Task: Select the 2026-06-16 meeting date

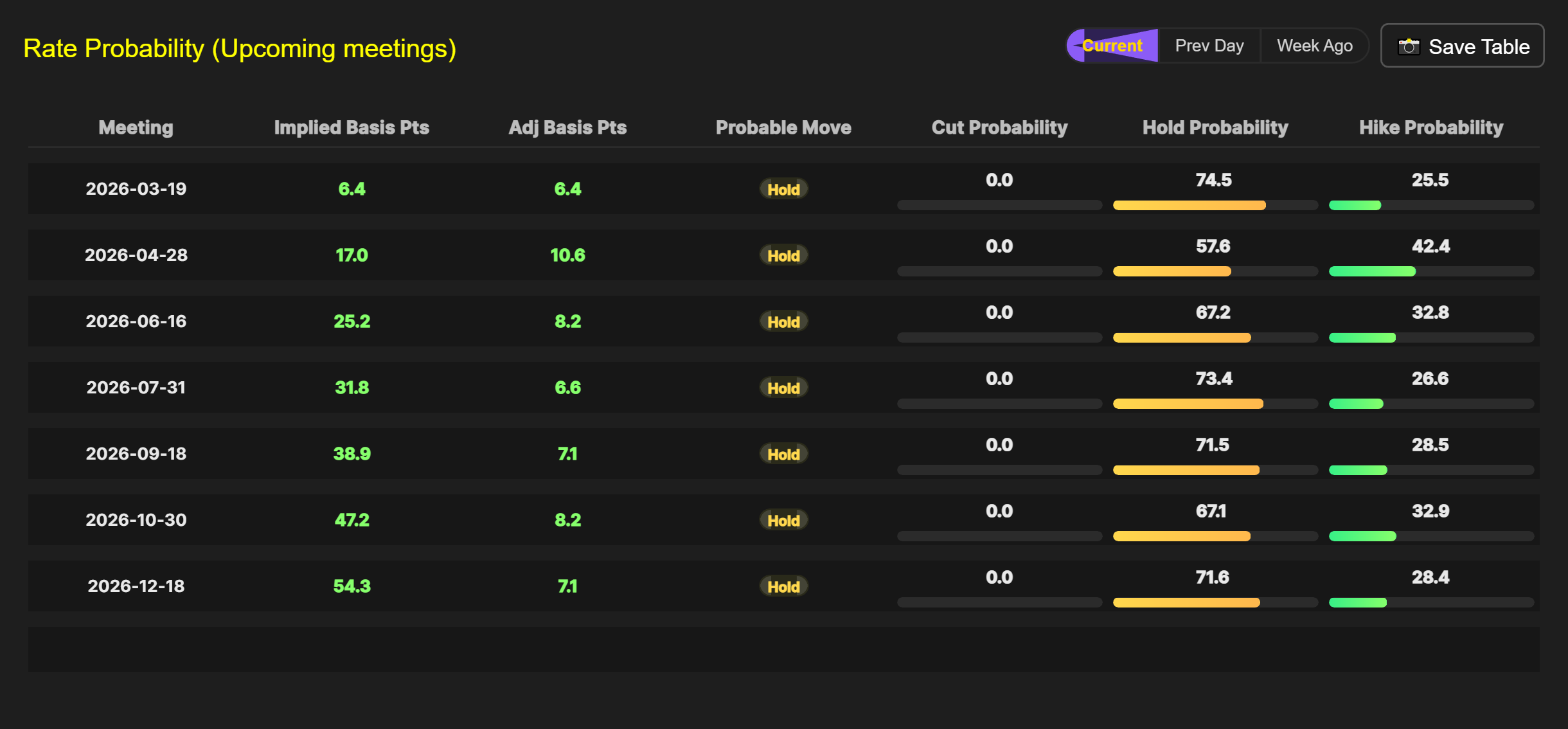Action: coord(136,321)
